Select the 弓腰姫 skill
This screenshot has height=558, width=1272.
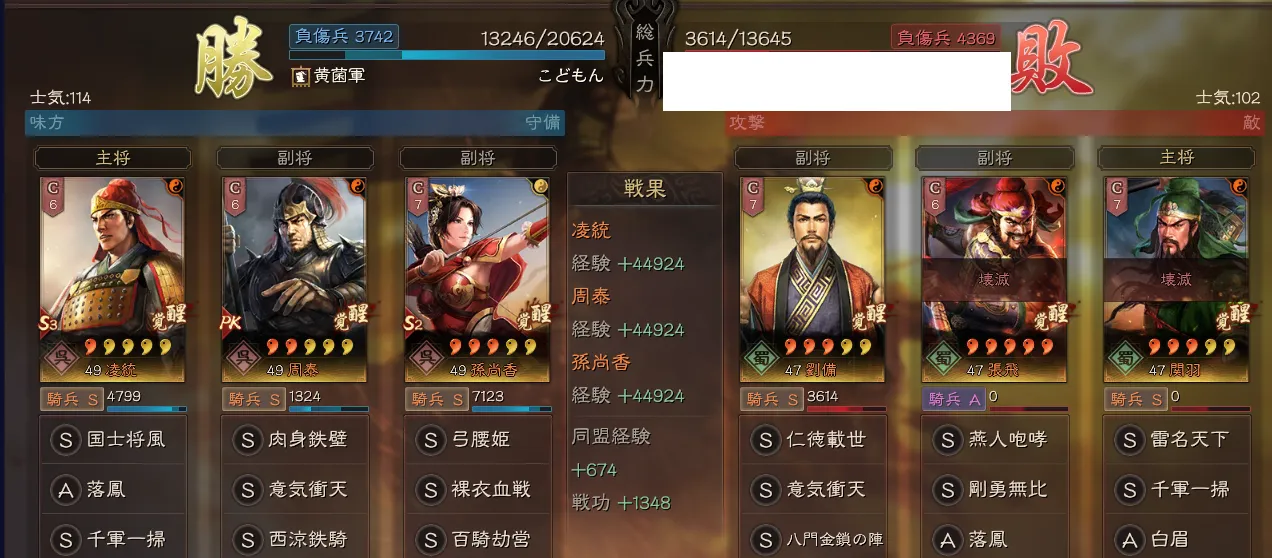coord(478,439)
